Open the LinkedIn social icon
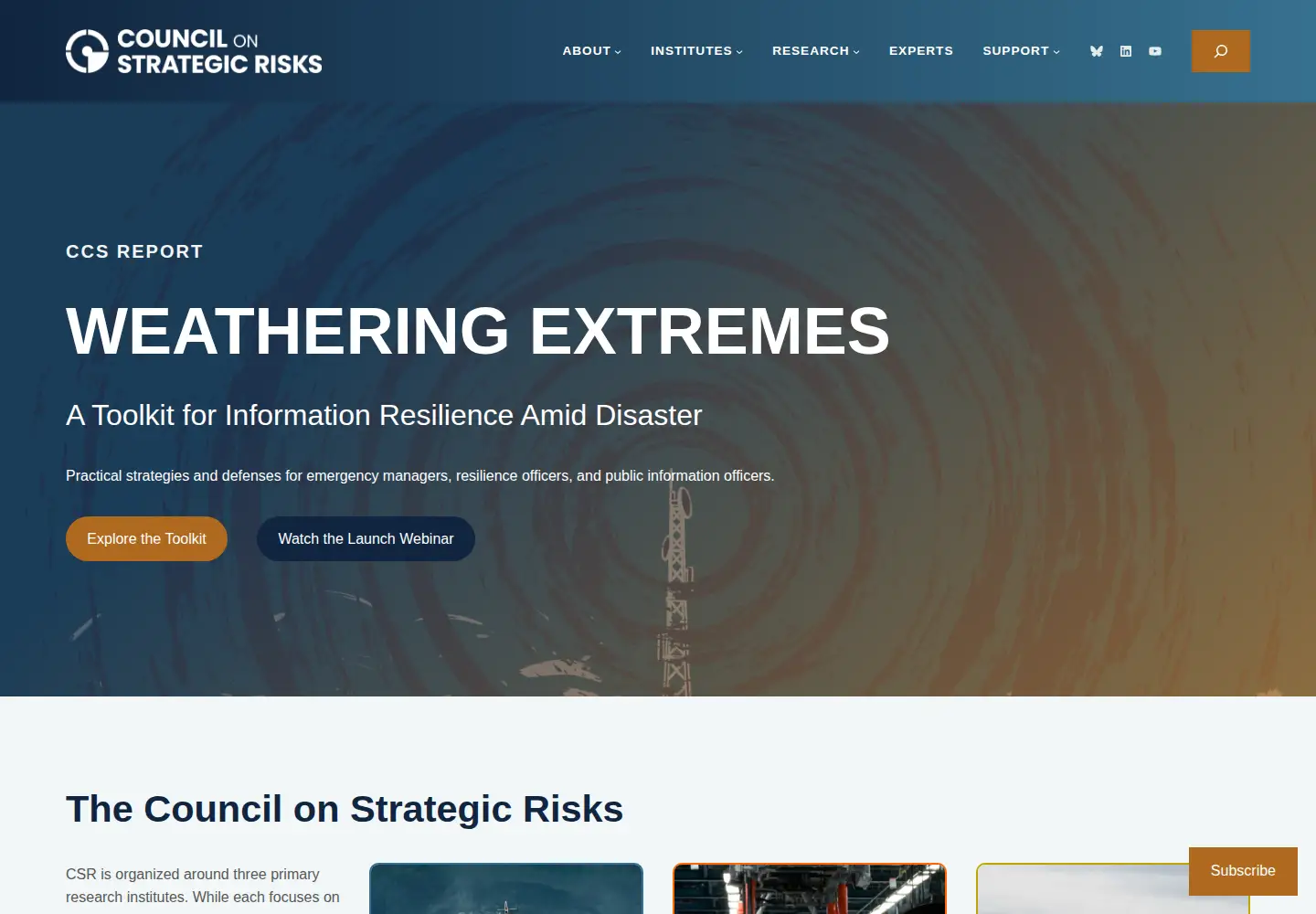Screen dimensions: 1316x914 click(1126, 51)
